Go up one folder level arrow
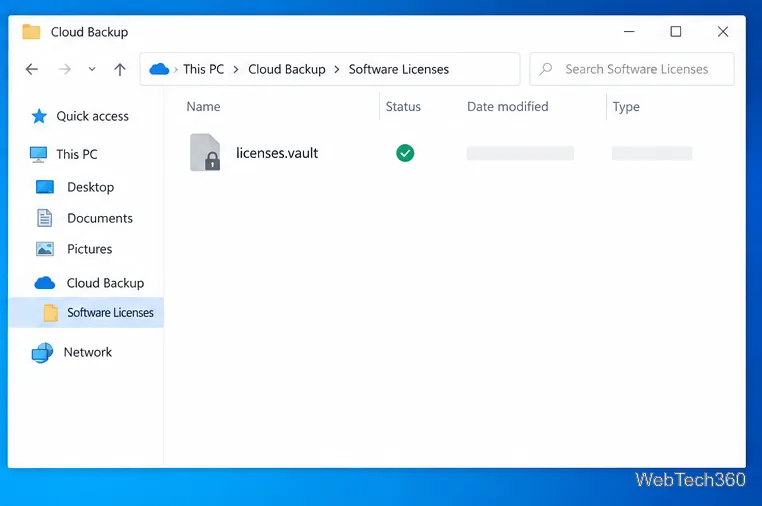This screenshot has height=506, width=762. [120, 70]
